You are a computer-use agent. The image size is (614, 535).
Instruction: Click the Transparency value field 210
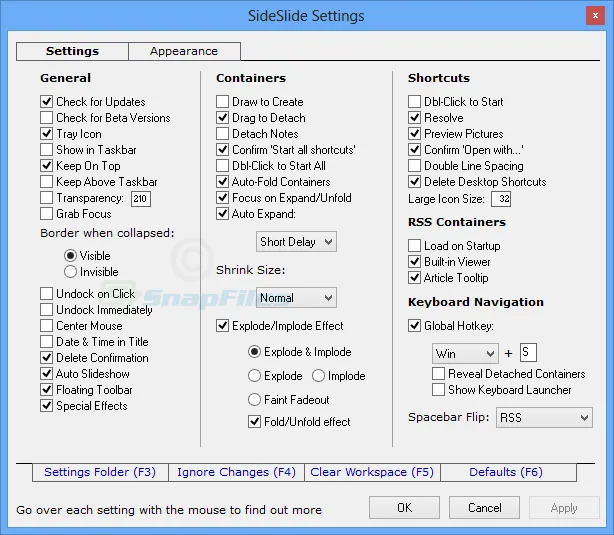pyautogui.click(x=141, y=199)
